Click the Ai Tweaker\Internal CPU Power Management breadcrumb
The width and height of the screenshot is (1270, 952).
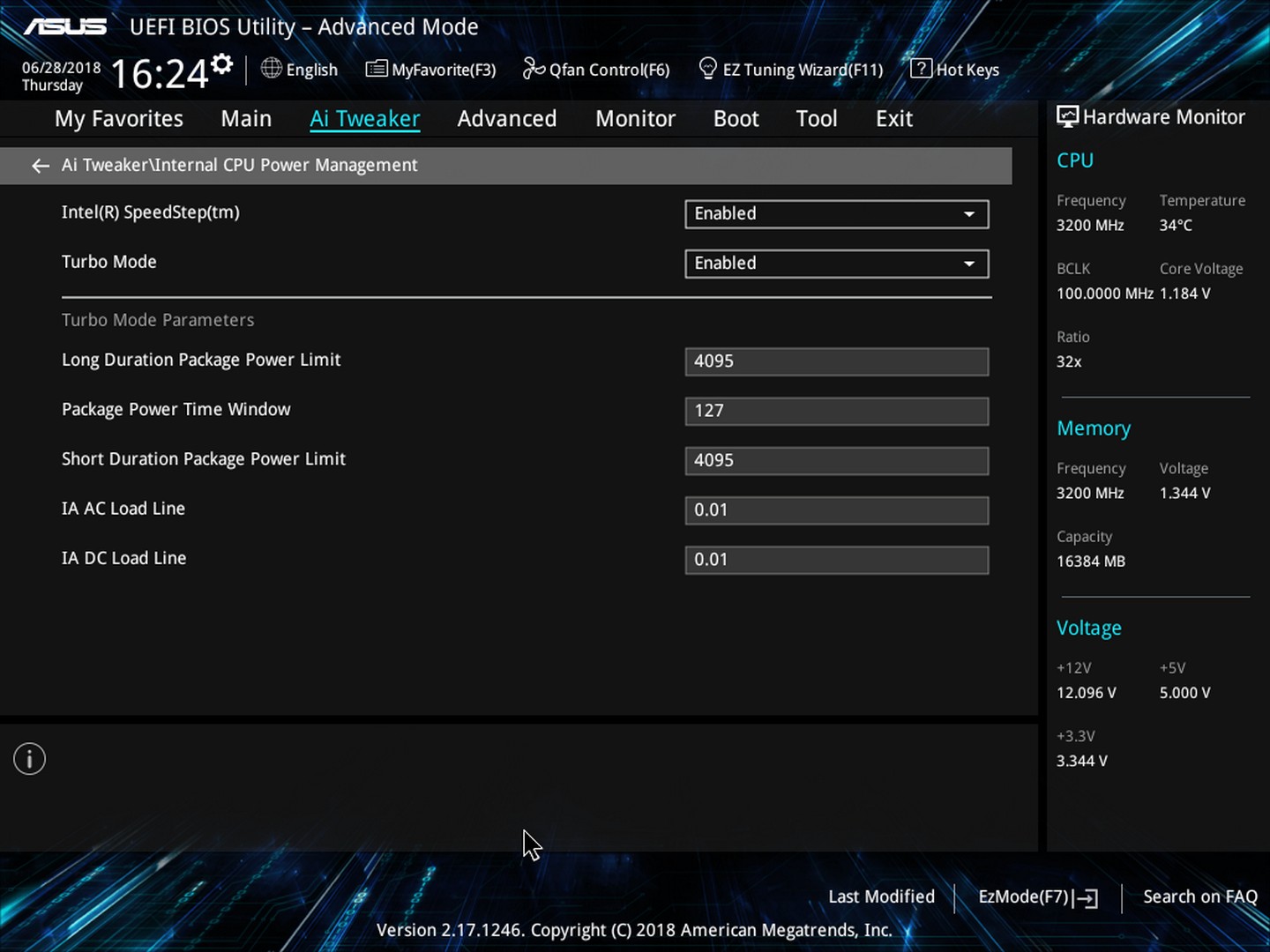click(240, 166)
